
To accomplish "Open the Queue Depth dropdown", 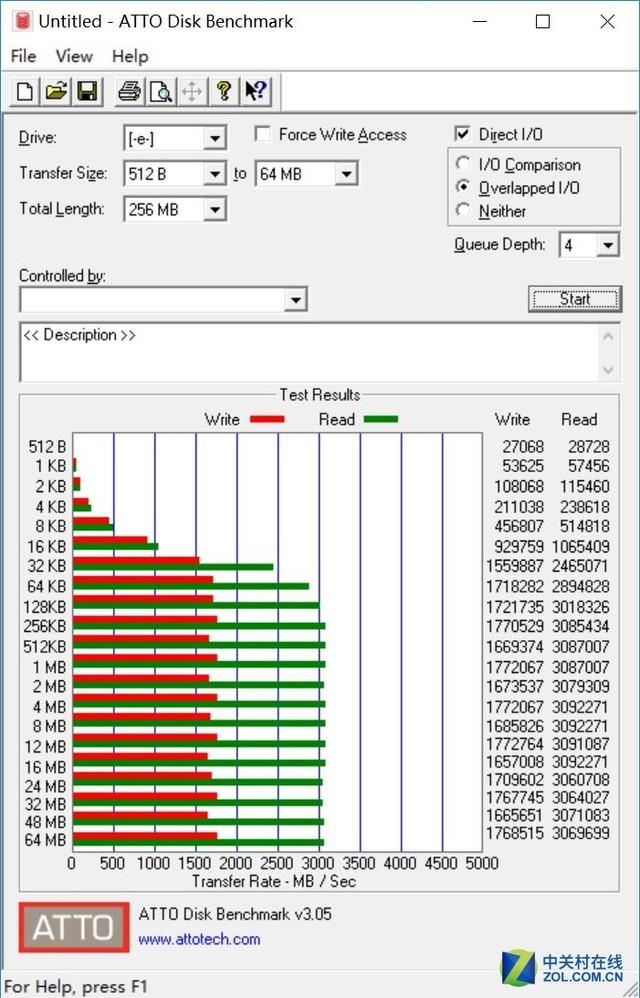I will (608, 245).
